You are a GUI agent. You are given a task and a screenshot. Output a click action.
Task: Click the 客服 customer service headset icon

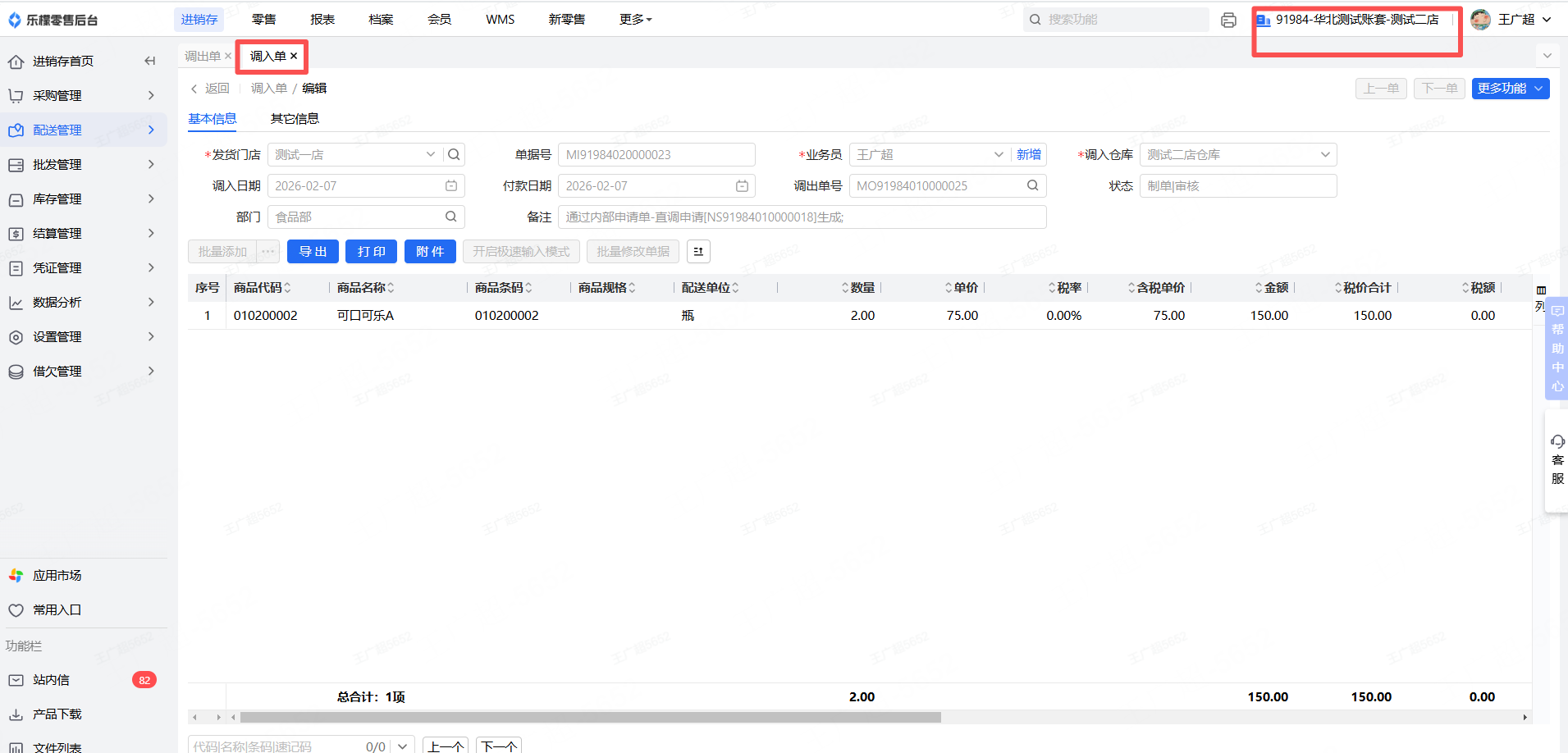tap(1557, 442)
